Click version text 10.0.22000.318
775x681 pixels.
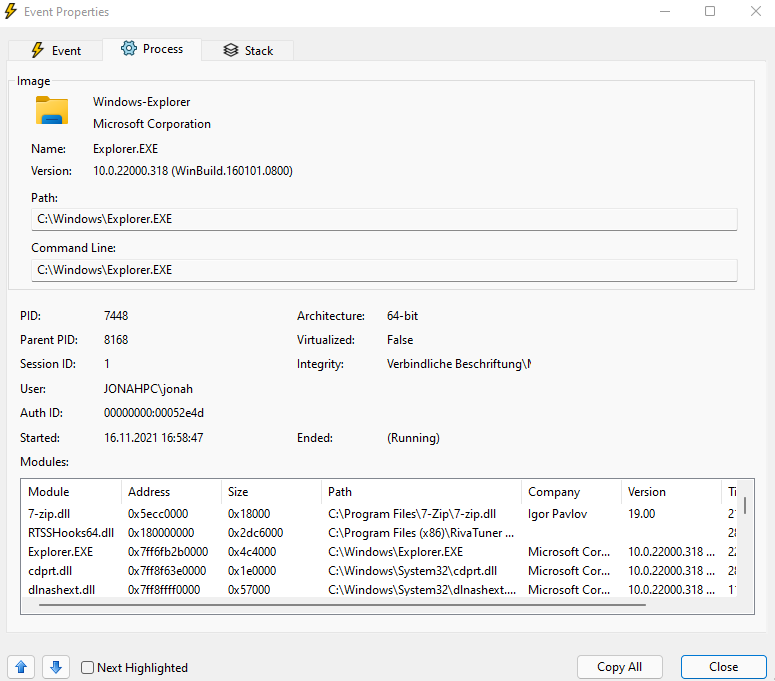(192, 171)
